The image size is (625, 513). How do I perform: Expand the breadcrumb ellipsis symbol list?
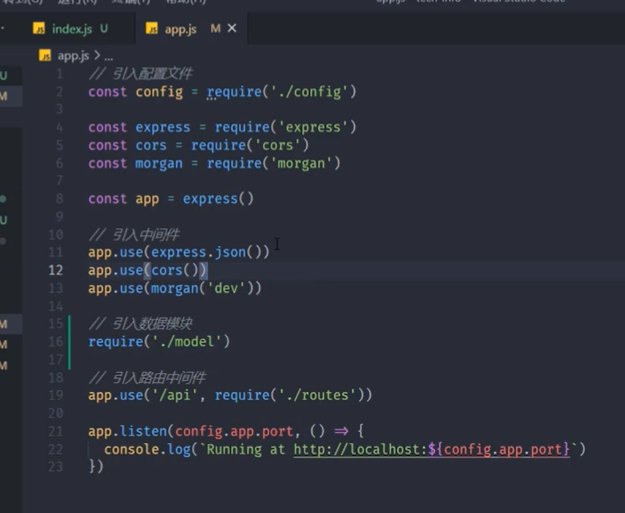[x=109, y=57]
